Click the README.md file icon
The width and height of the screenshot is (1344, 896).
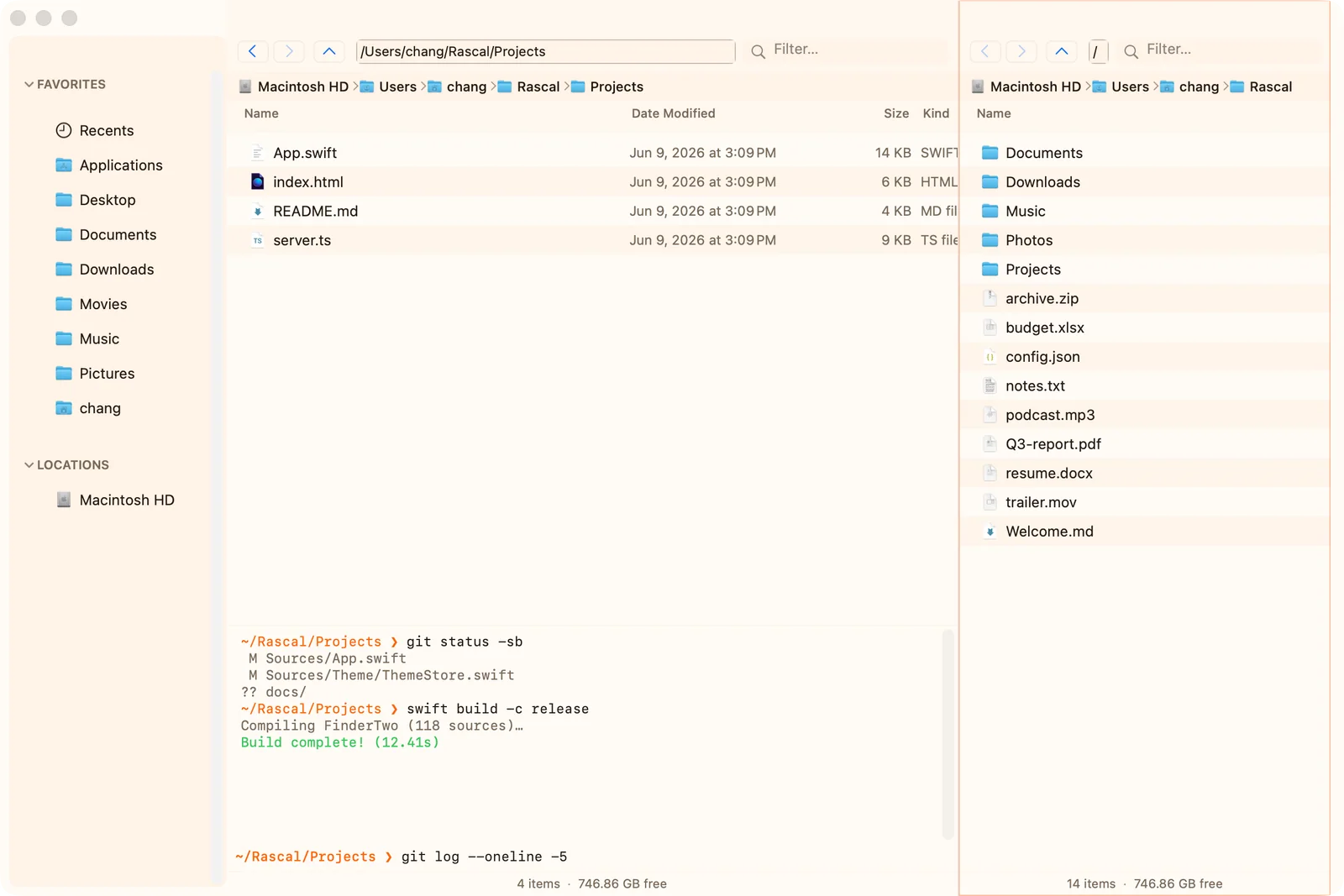257,211
